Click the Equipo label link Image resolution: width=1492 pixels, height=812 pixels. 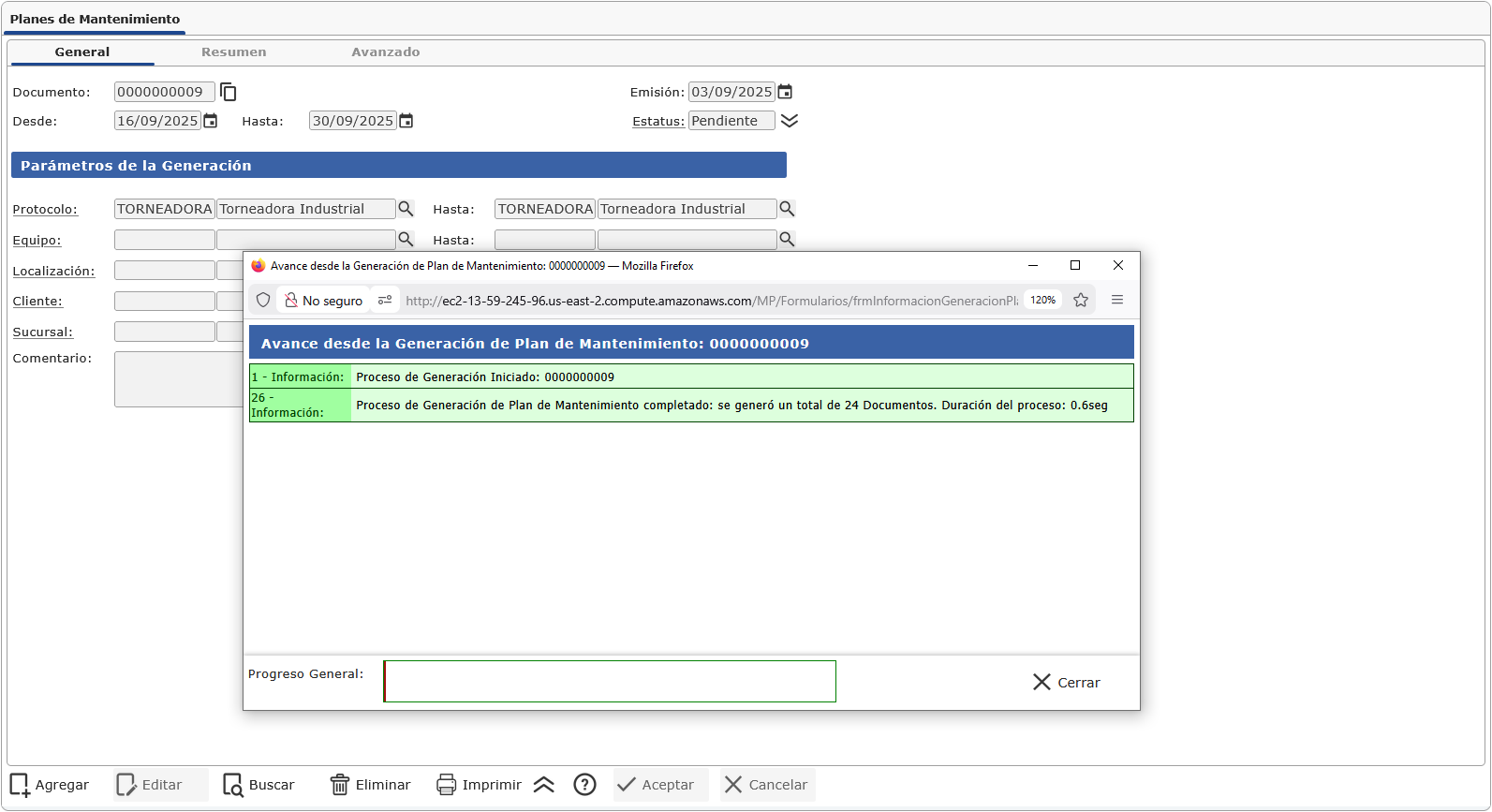point(37,241)
